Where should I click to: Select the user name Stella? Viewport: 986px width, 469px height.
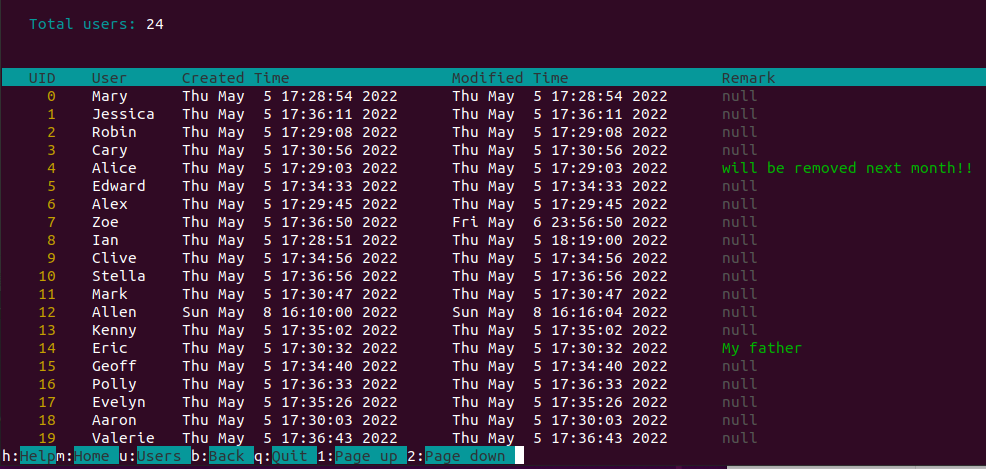click(x=119, y=276)
